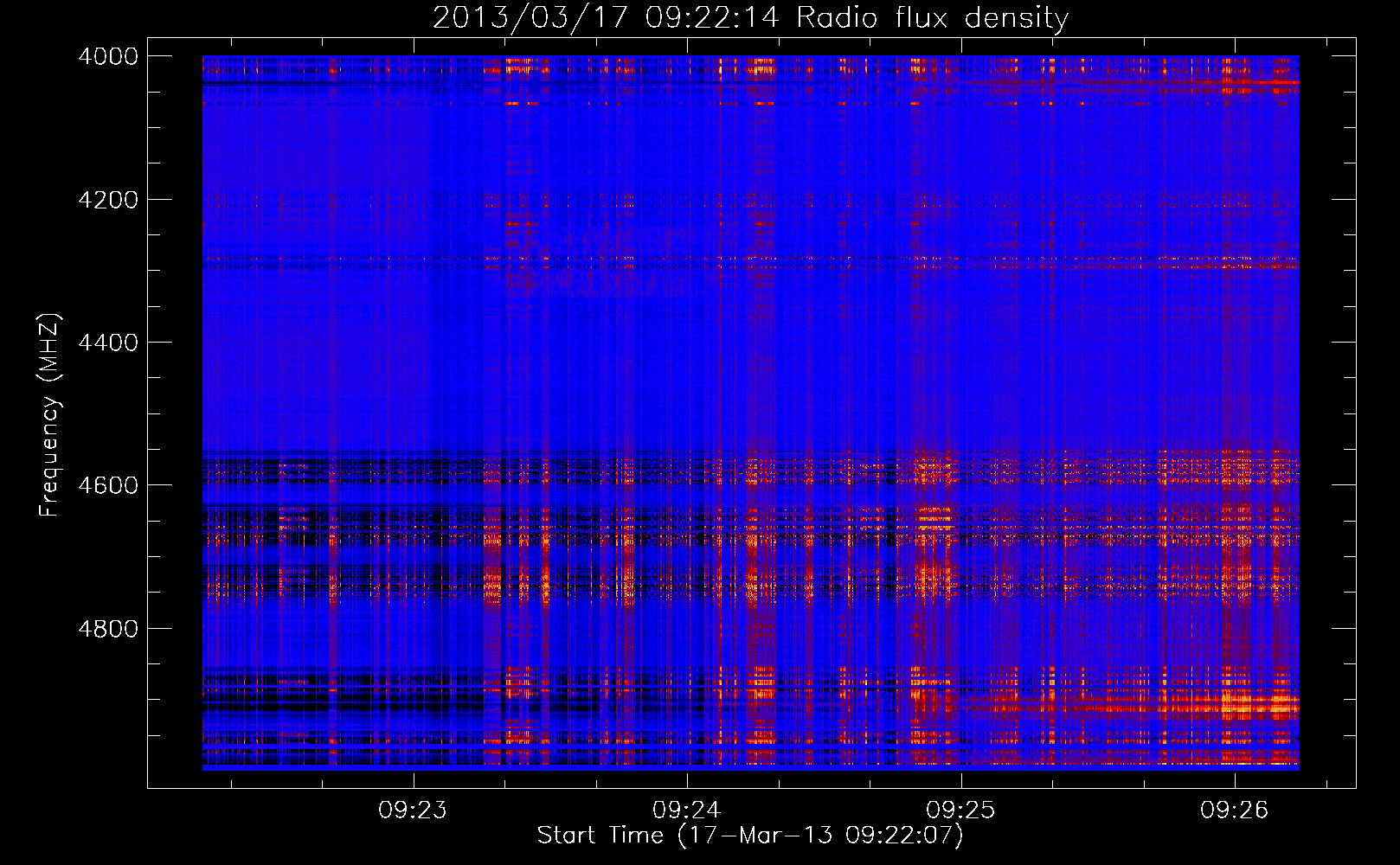The height and width of the screenshot is (865, 1400).
Task: Click the 'Frequency (MHZ)' y-axis title
Action: pos(49,414)
